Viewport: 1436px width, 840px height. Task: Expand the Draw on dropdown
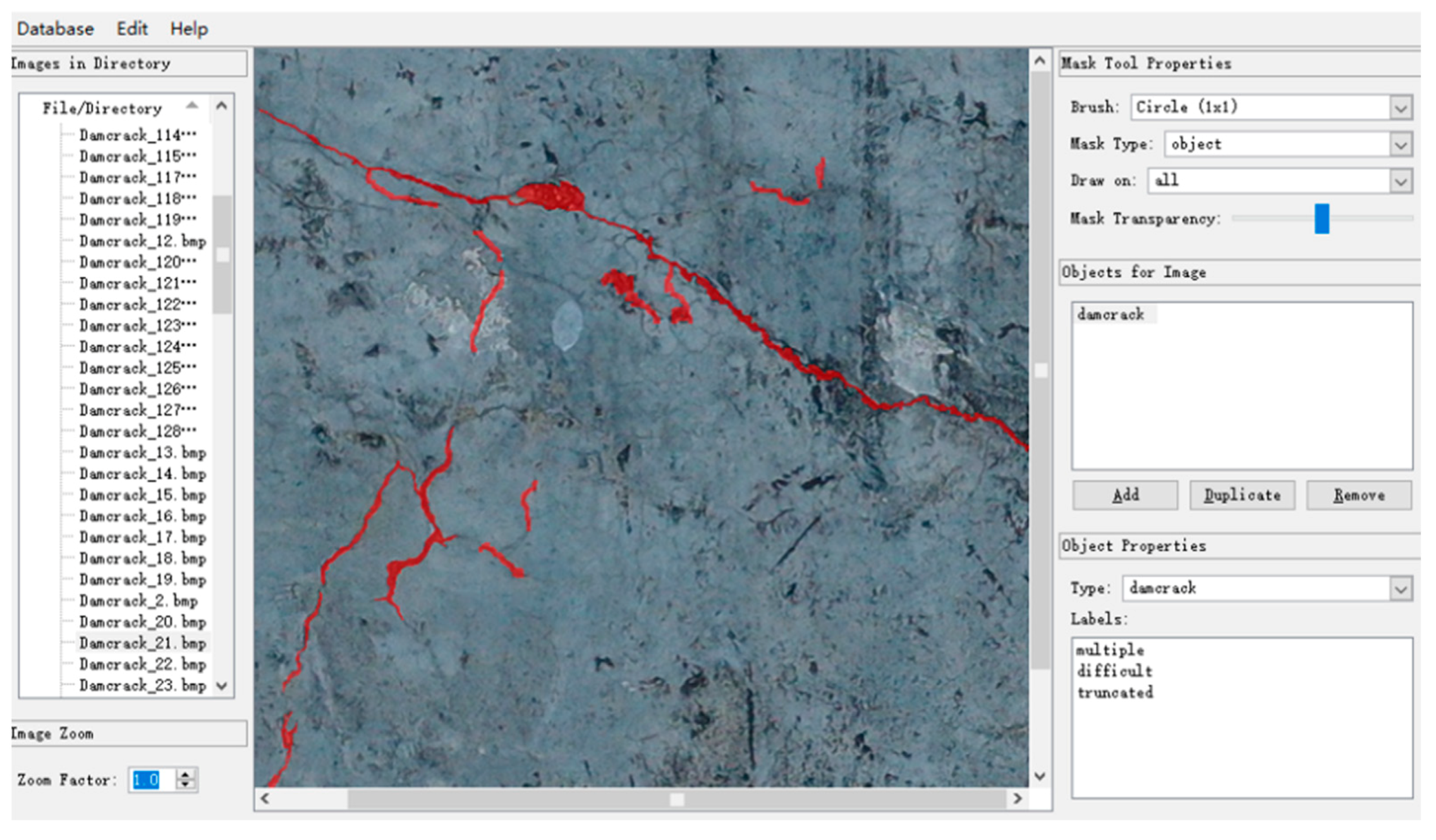[x=1401, y=181]
